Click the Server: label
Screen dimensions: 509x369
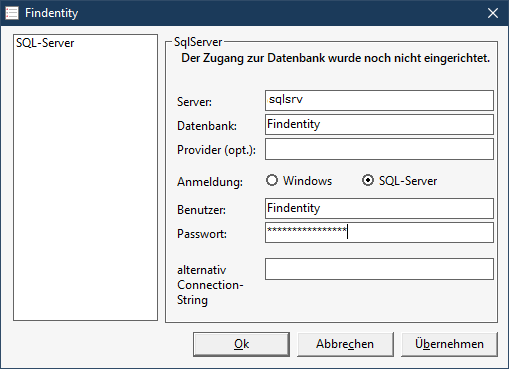click(x=194, y=102)
